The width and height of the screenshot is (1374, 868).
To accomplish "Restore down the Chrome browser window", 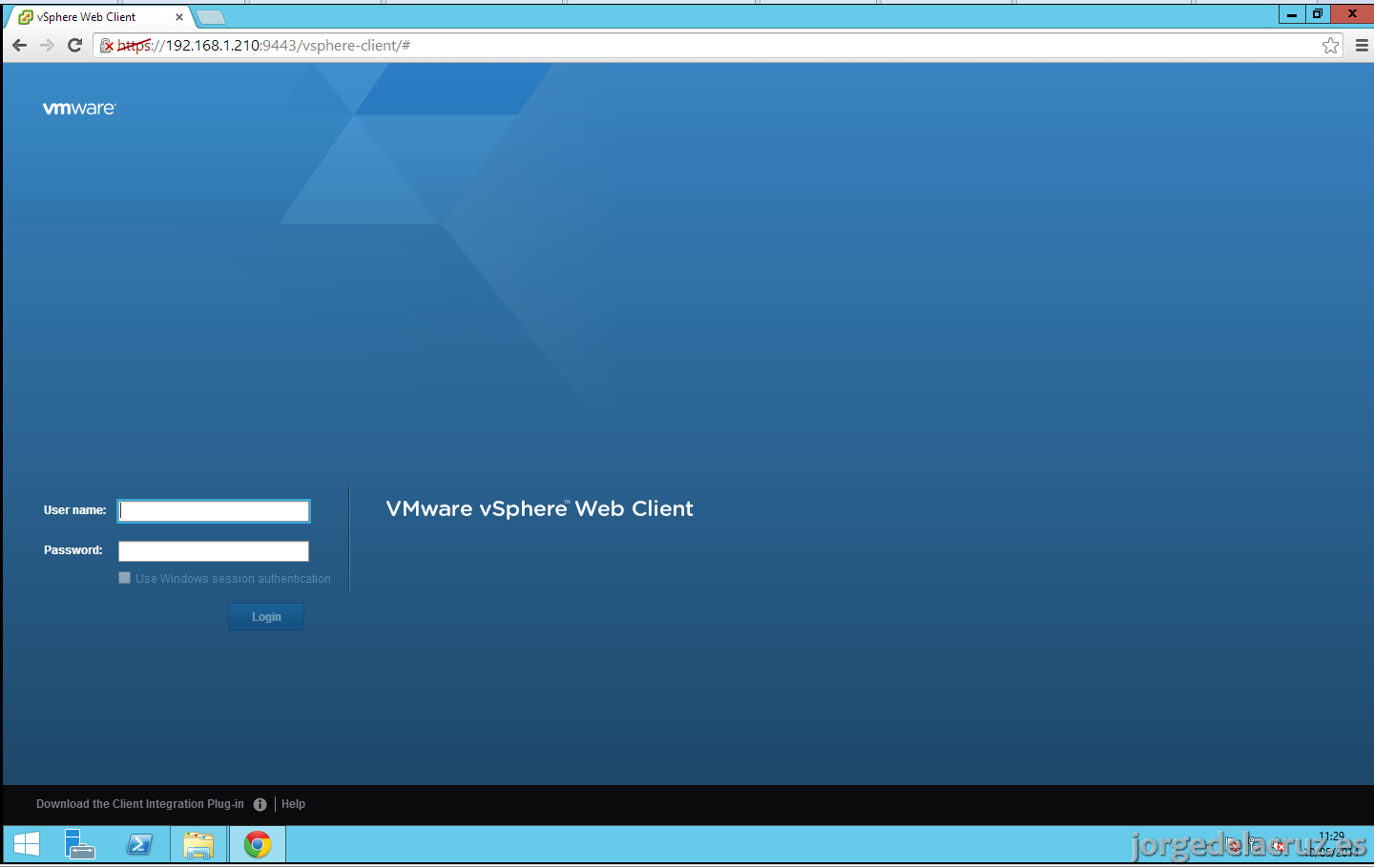I will point(1318,14).
